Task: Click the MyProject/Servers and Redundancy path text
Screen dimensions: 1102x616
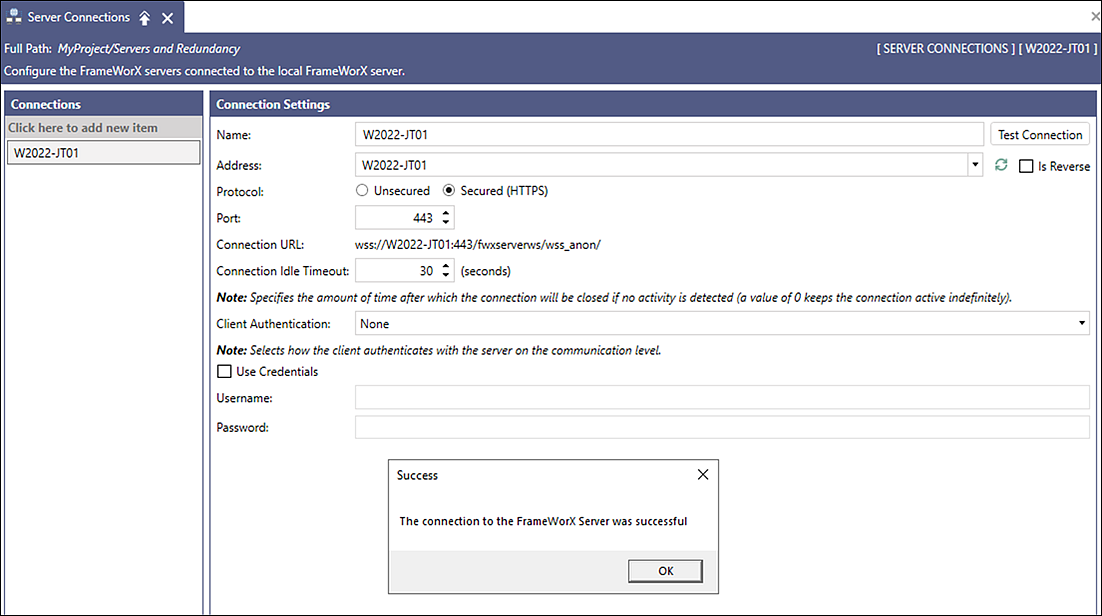Action: [x=148, y=49]
